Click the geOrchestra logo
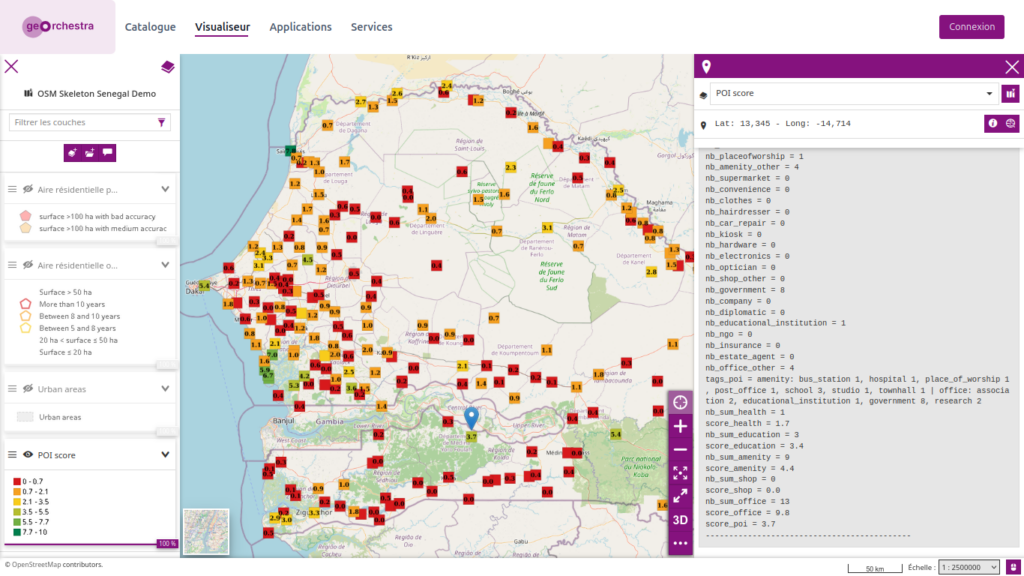The height and width of the screenshot is (576, 1024). pos(57,27)
